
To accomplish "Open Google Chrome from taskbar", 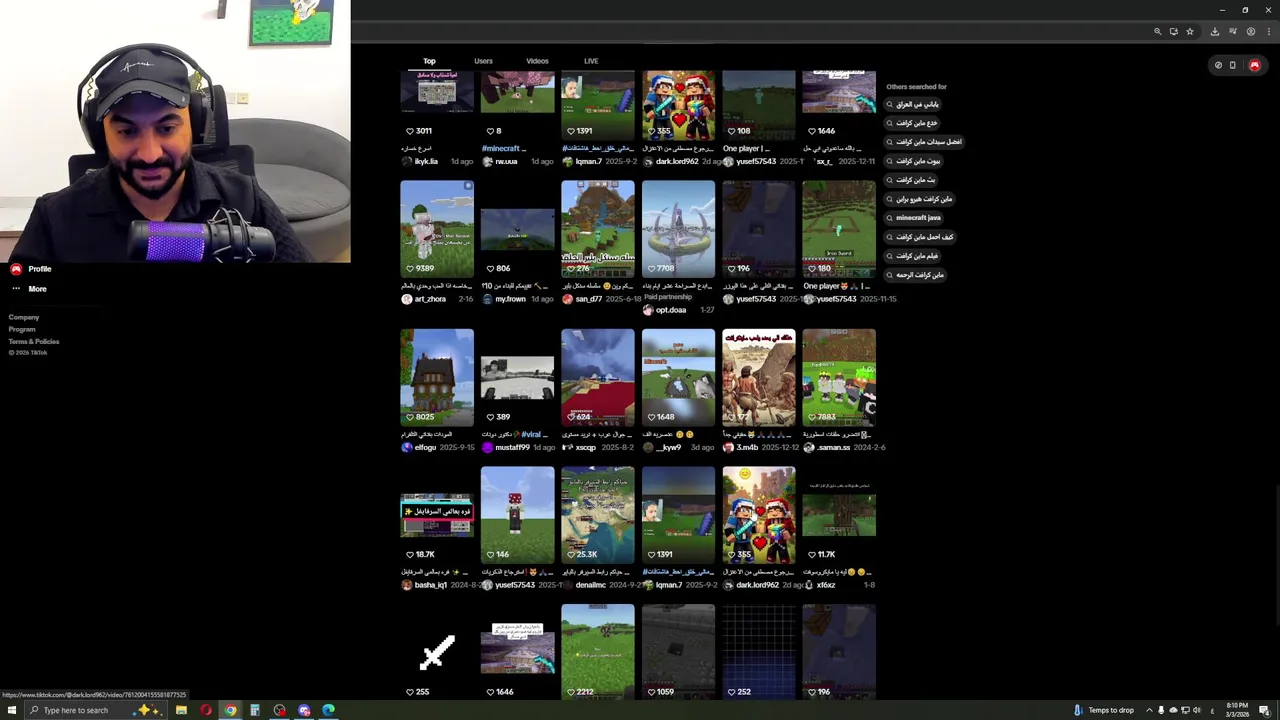I will [x=230, y=710].
